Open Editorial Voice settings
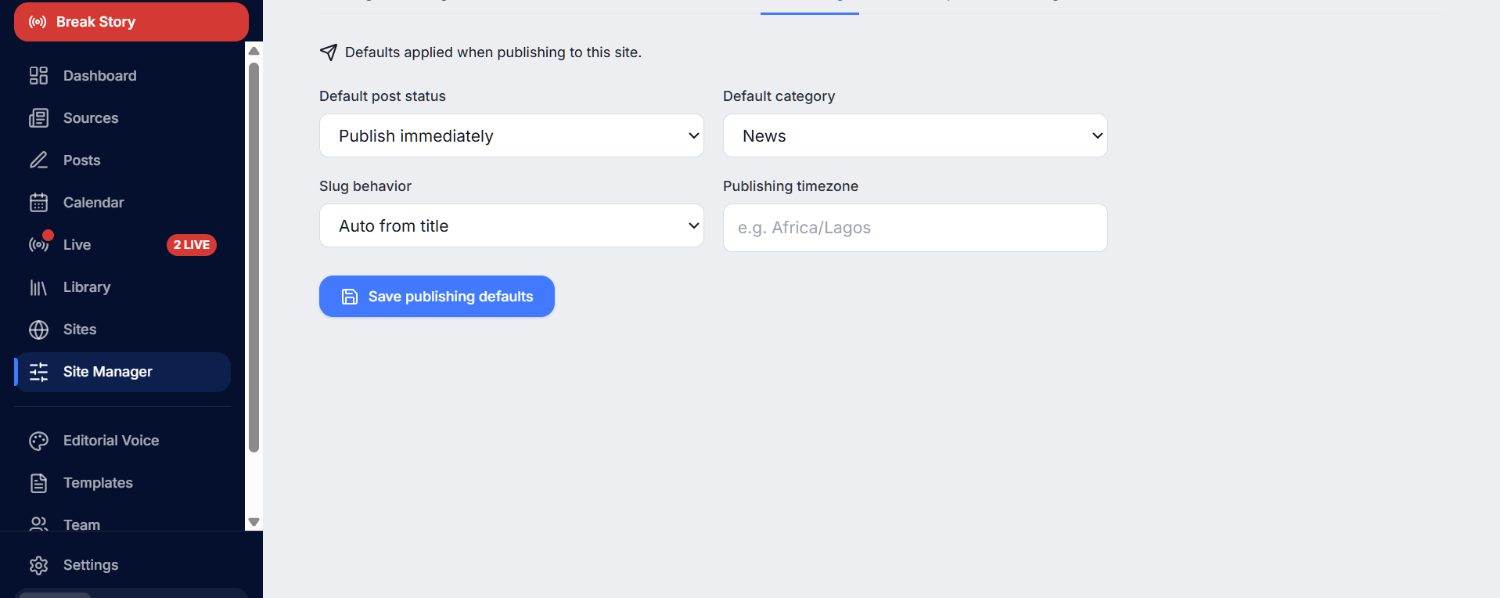Viewport: 1500px width, 598px height. 122,441
